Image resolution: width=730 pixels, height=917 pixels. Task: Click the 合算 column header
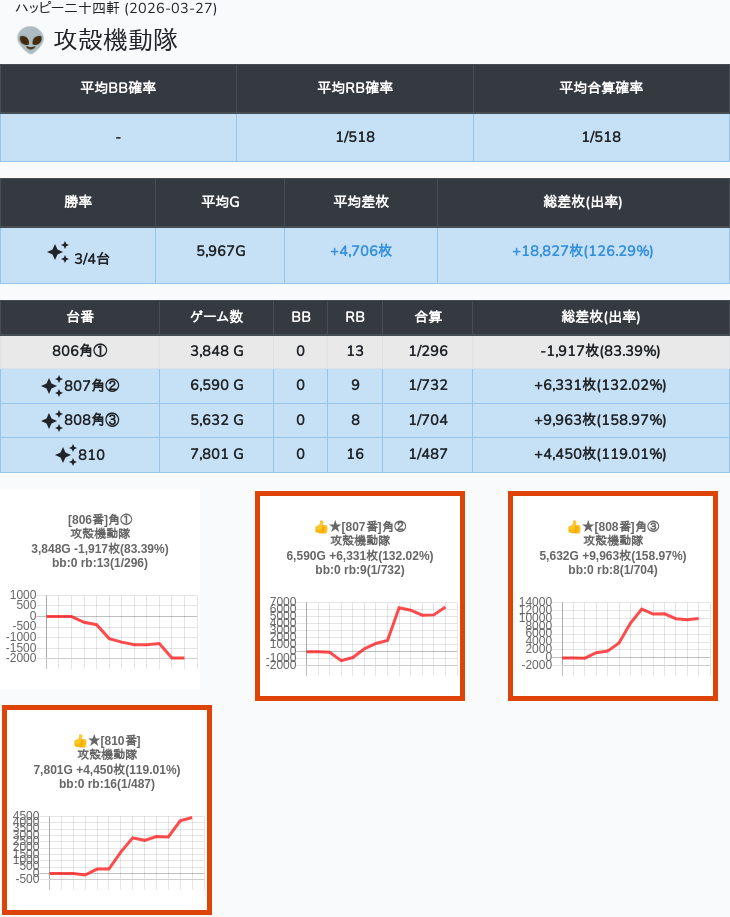point(427,317)
